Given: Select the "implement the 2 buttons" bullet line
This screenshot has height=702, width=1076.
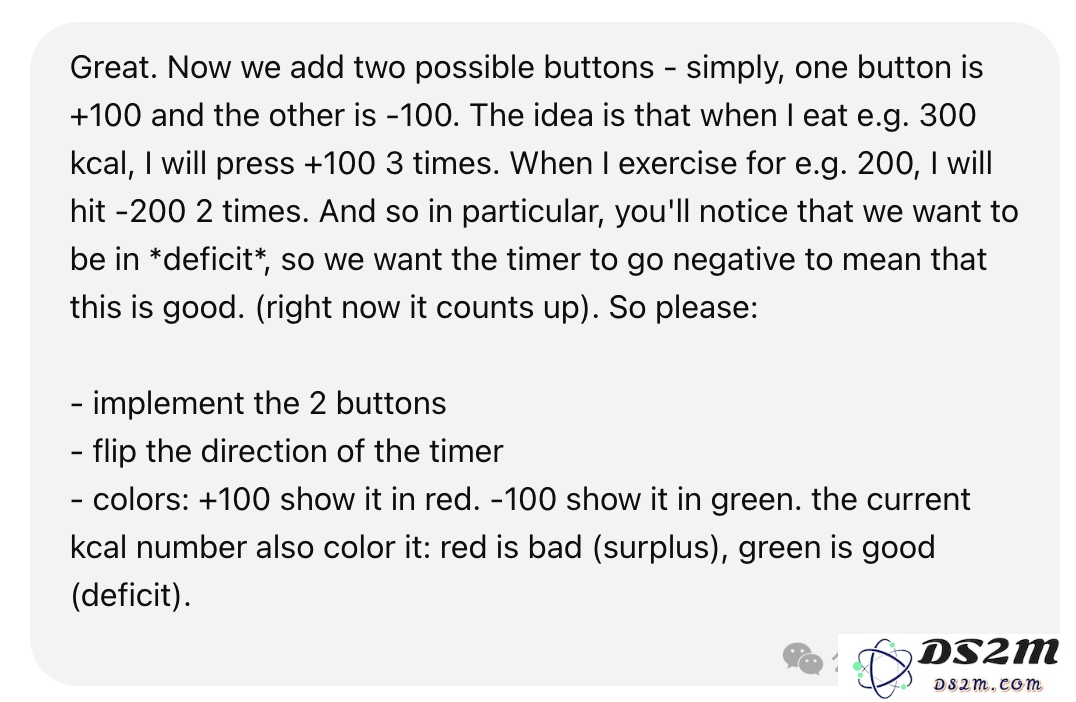Looking at the screenshot, I should [258, 403].
